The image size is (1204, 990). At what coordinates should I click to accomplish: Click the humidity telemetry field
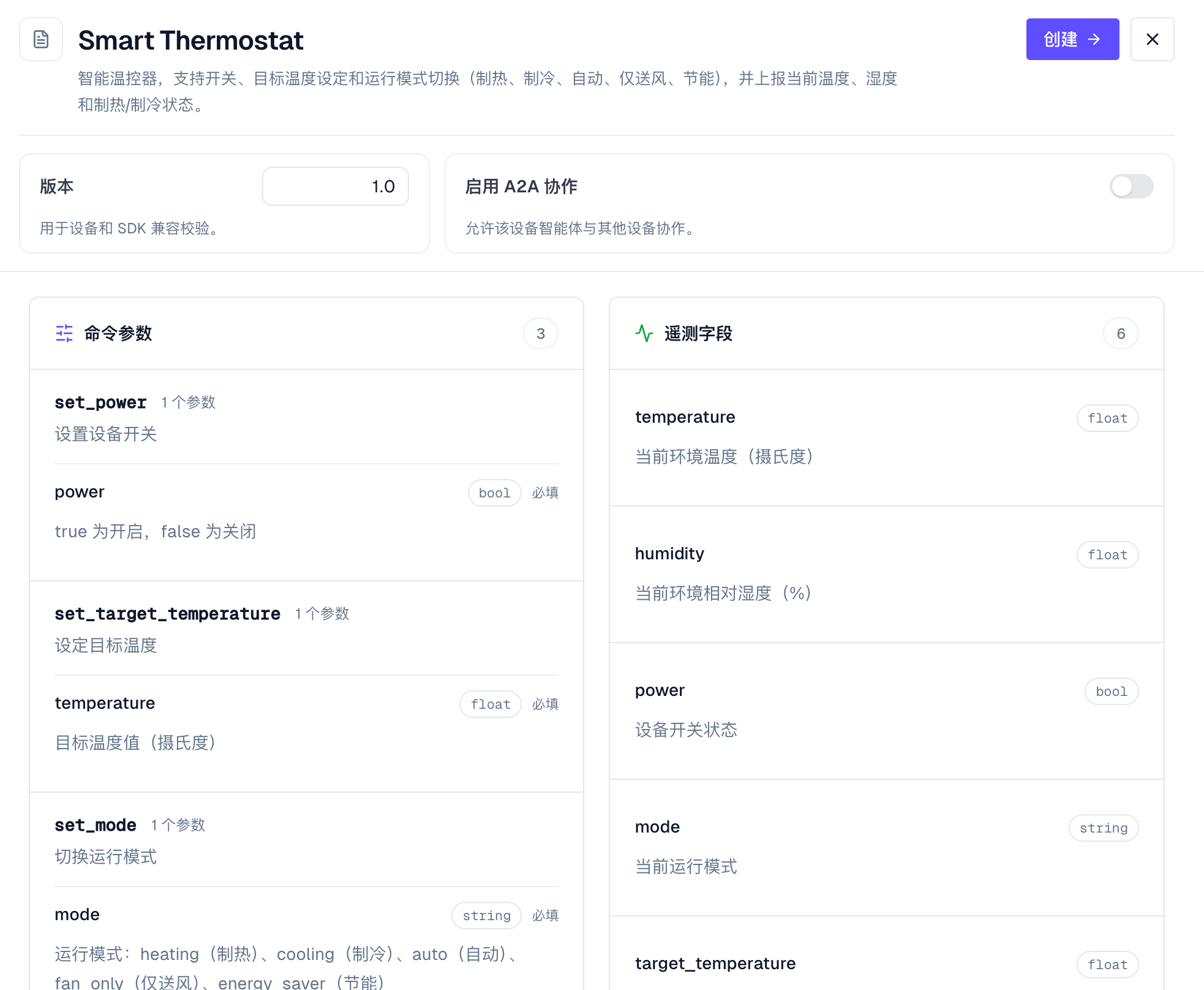[669, 554]
